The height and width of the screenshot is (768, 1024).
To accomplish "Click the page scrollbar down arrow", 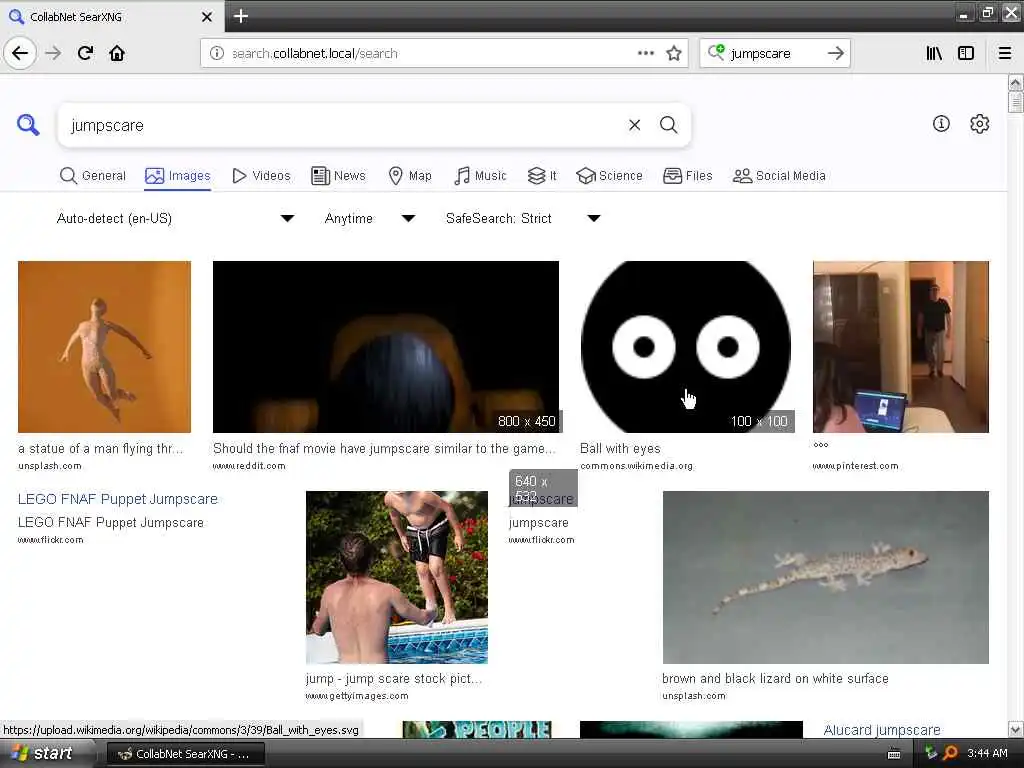I will point(1015,729).
